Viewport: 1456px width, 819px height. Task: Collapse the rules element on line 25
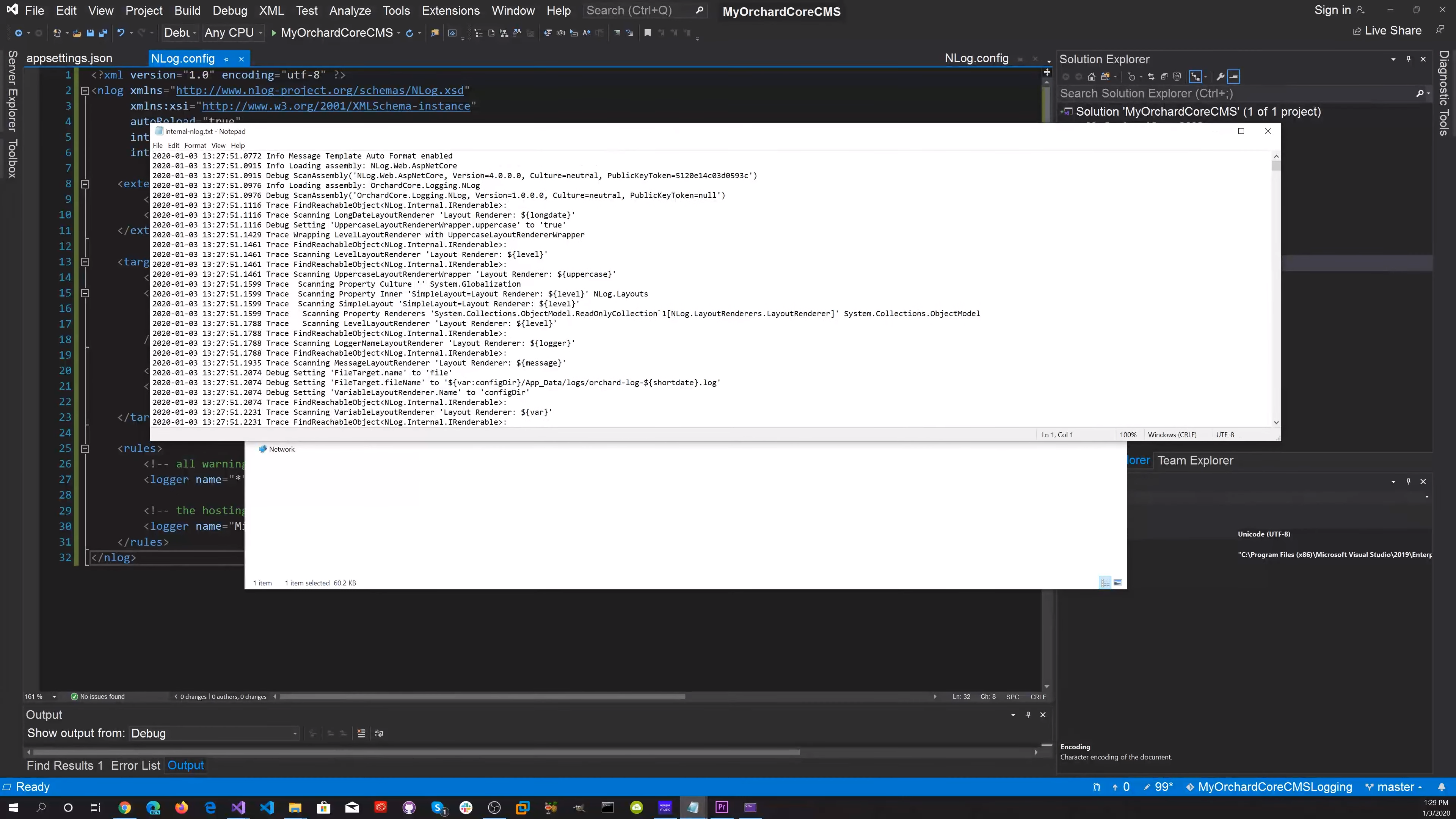pyautogui.click(x=85, y=449)
